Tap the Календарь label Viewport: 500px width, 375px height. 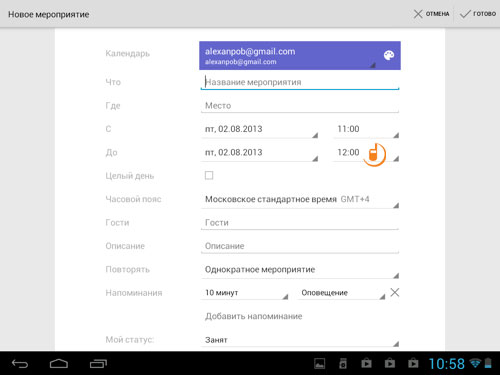(x=128, y=53)
